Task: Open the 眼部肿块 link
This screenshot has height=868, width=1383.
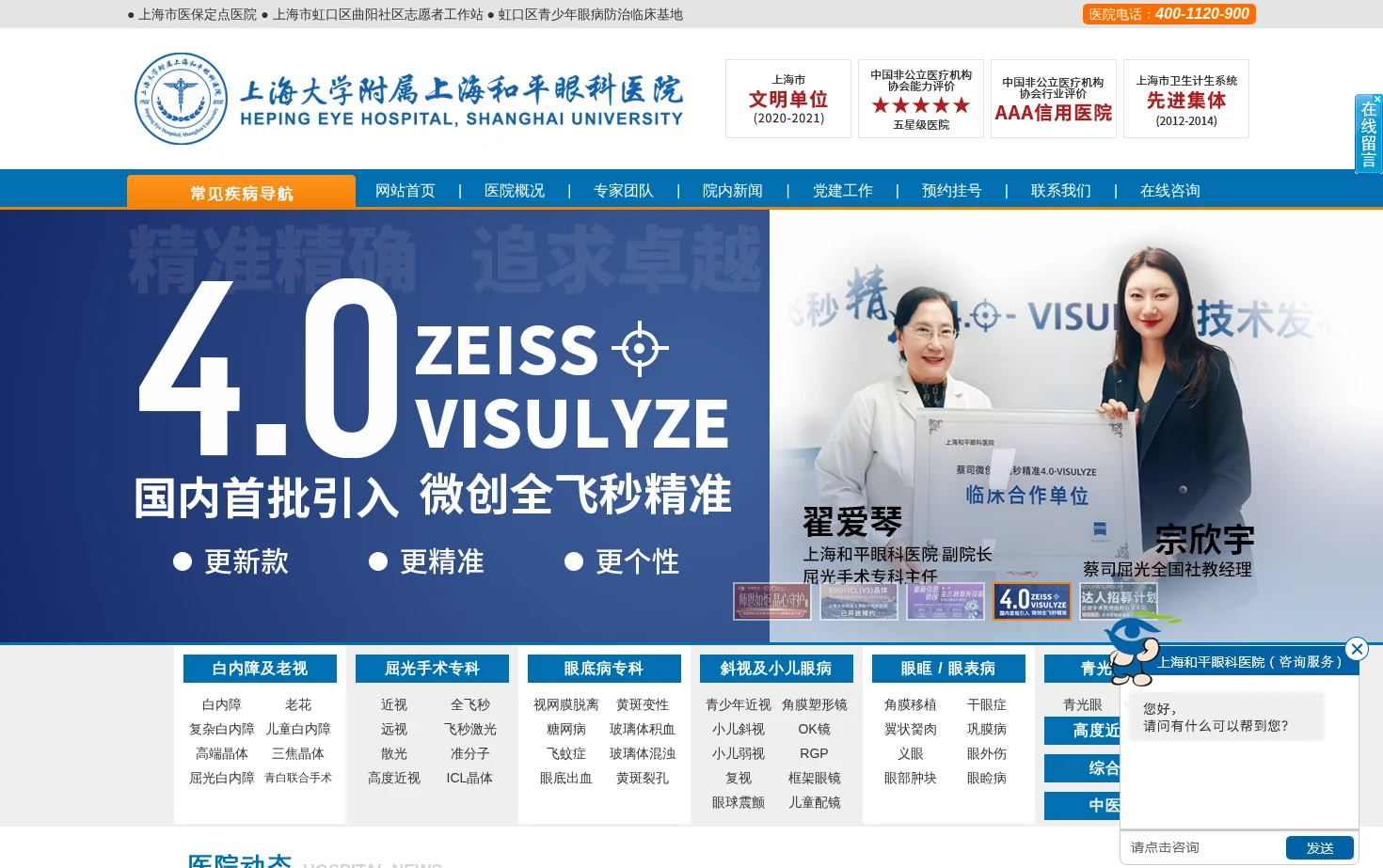Action: pos(911,778)
